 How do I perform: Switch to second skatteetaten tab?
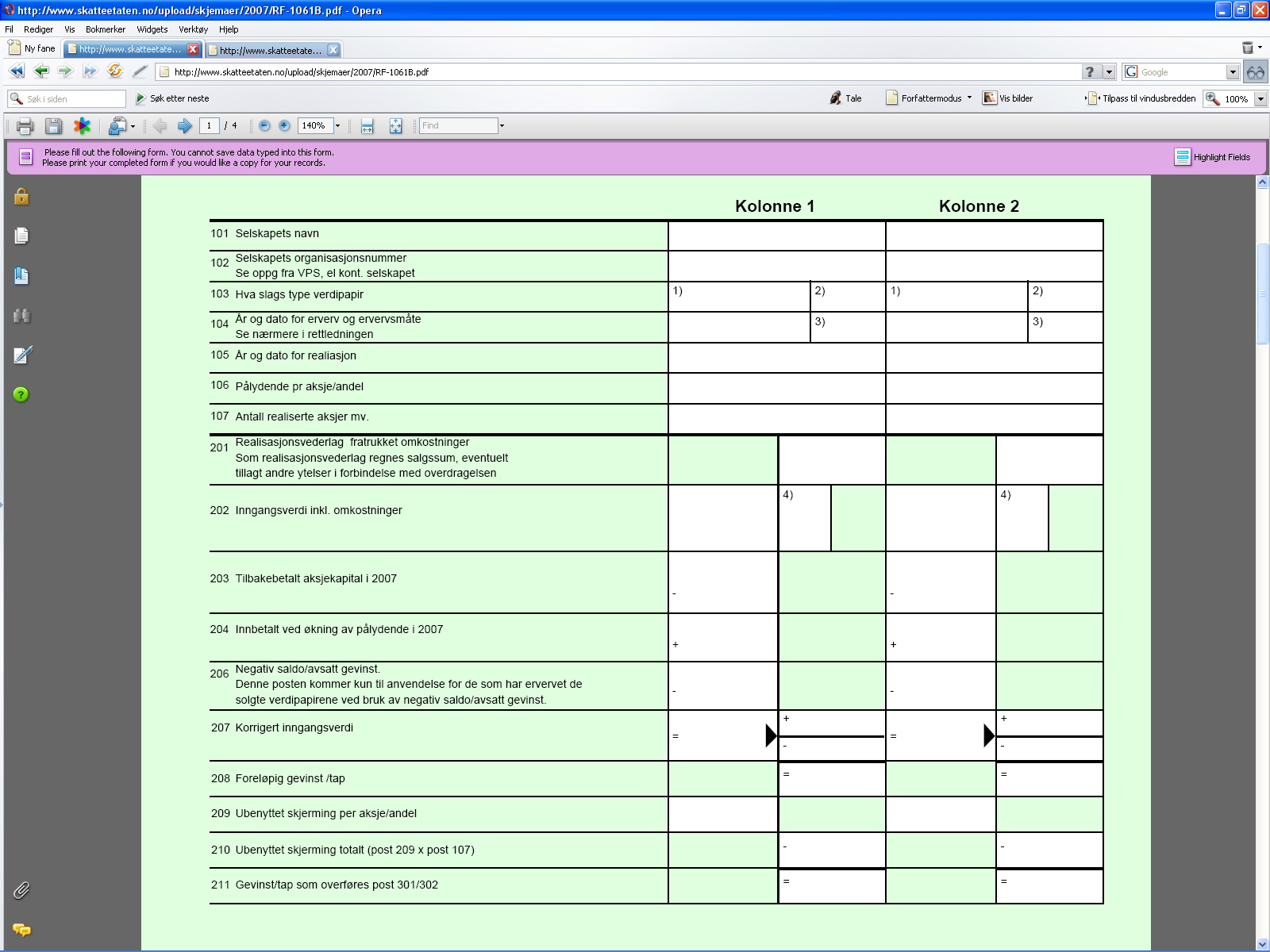click(x=270, y=50)
